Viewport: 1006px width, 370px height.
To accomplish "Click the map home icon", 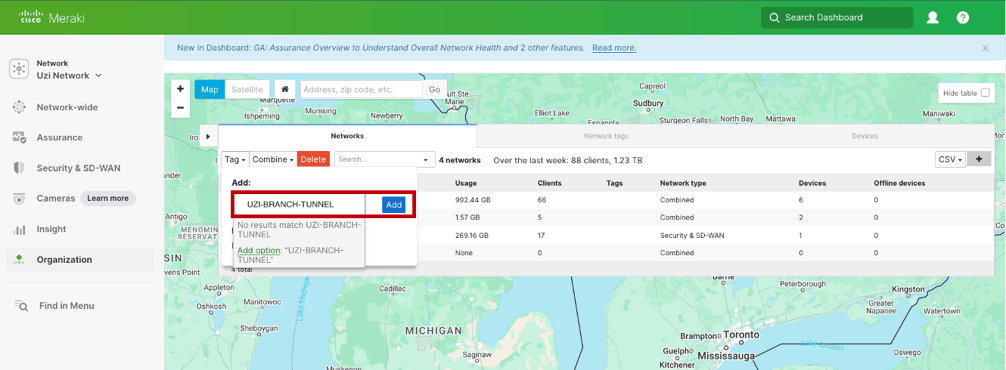I will point(285,89).
